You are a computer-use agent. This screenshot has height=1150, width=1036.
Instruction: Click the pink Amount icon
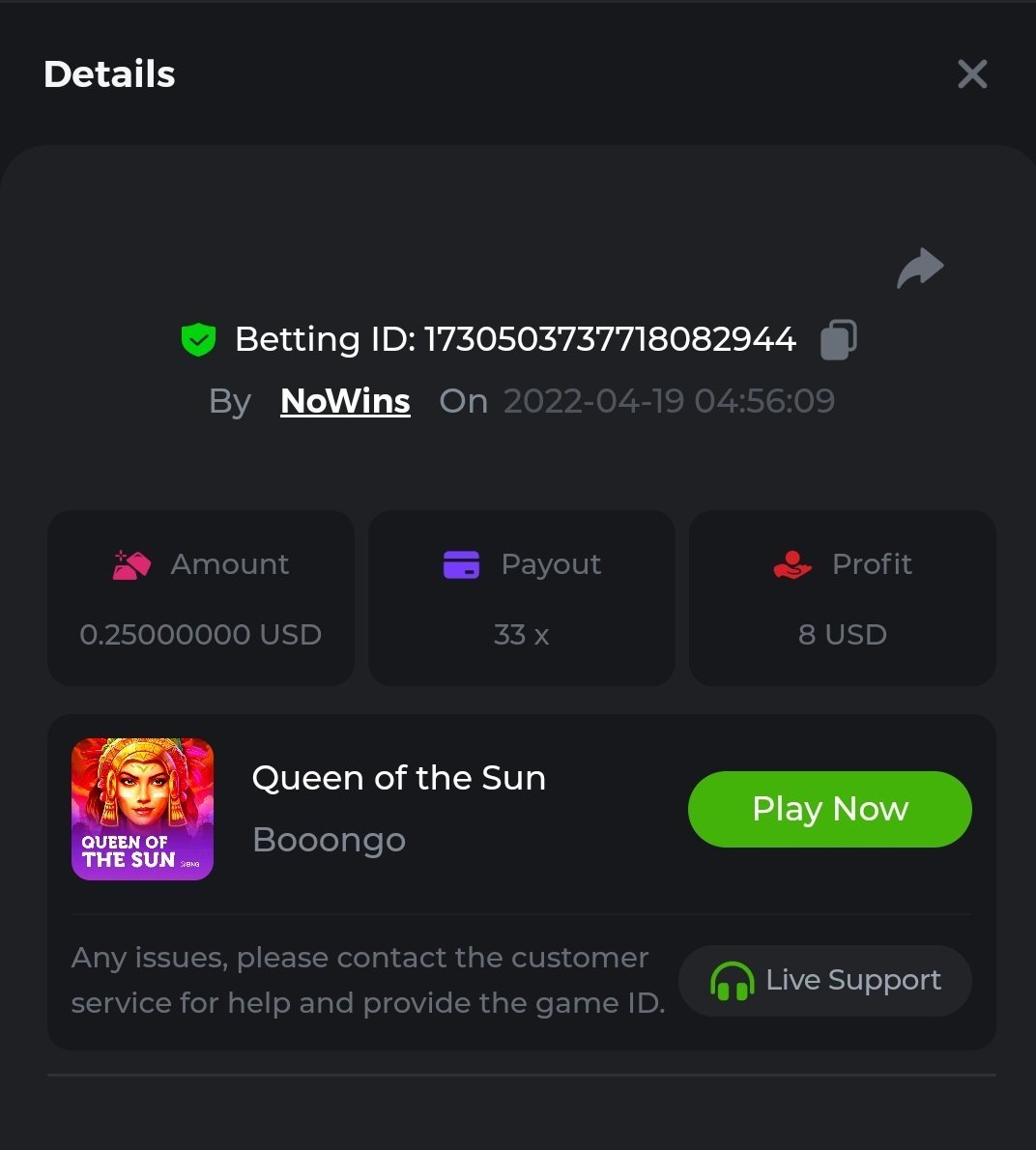click(131, 564)
